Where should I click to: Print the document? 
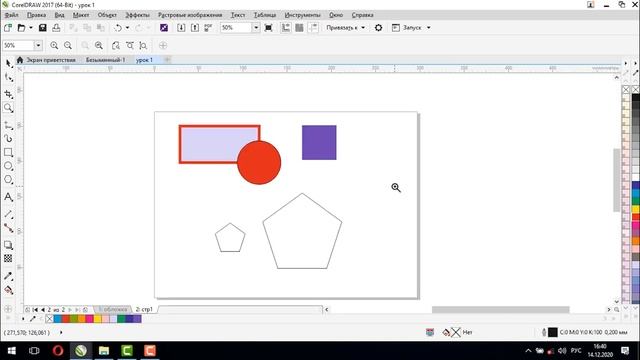(x=56, y=28)
